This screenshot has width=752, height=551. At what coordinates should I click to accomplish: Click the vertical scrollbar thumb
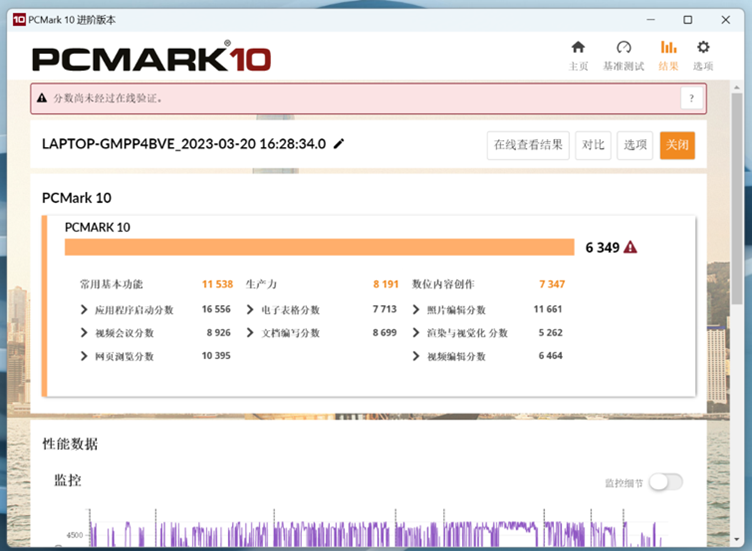point(737,198)
